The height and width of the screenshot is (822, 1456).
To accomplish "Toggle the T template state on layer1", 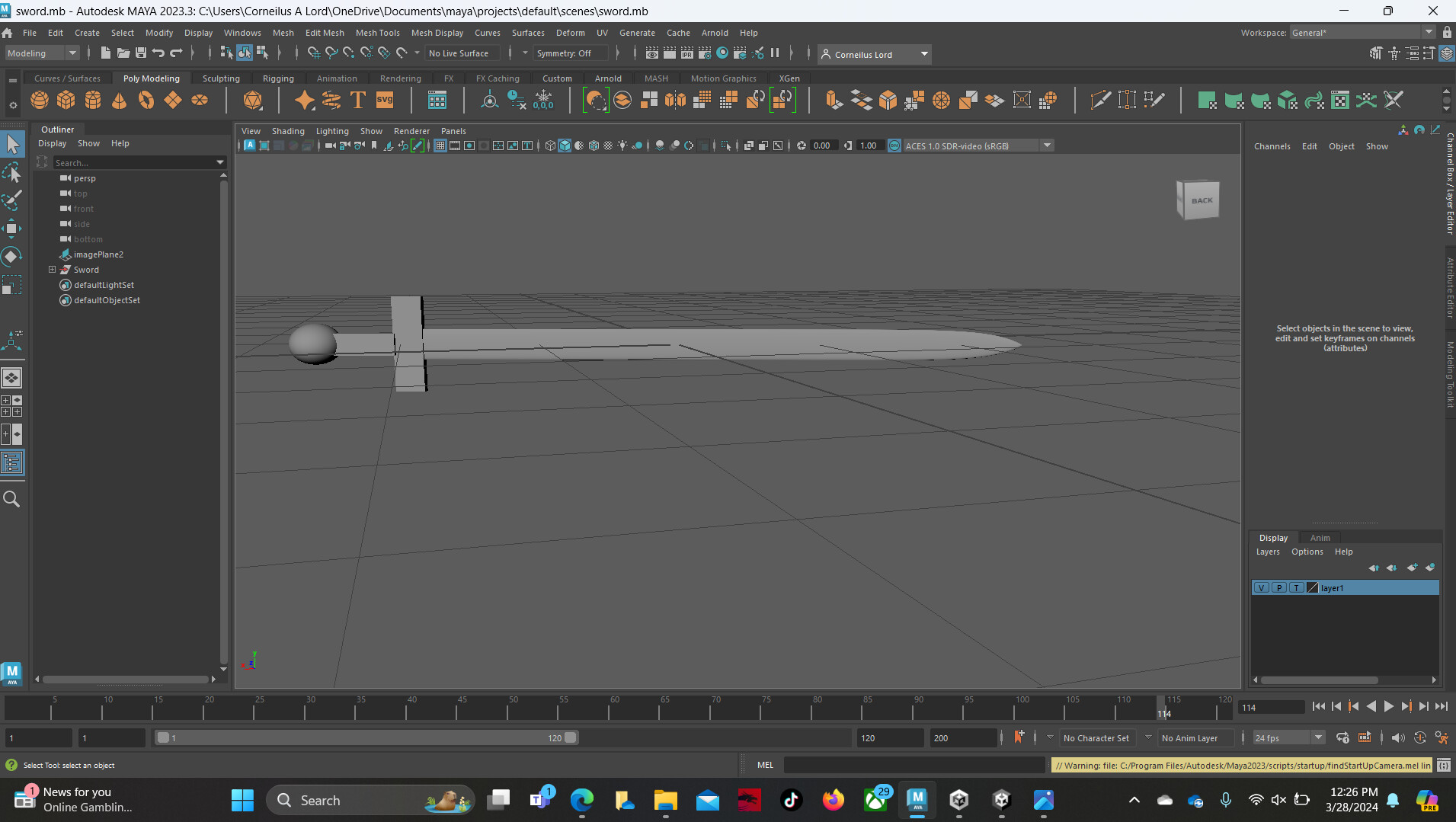I will click(1298, 587).
